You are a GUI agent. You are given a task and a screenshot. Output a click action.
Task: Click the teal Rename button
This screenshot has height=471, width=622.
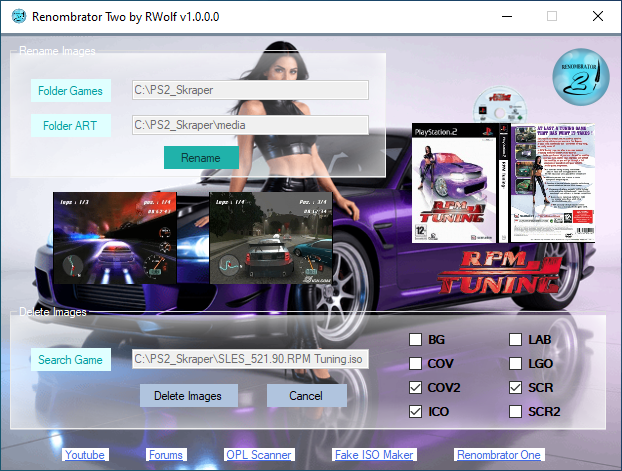(201, 158)
